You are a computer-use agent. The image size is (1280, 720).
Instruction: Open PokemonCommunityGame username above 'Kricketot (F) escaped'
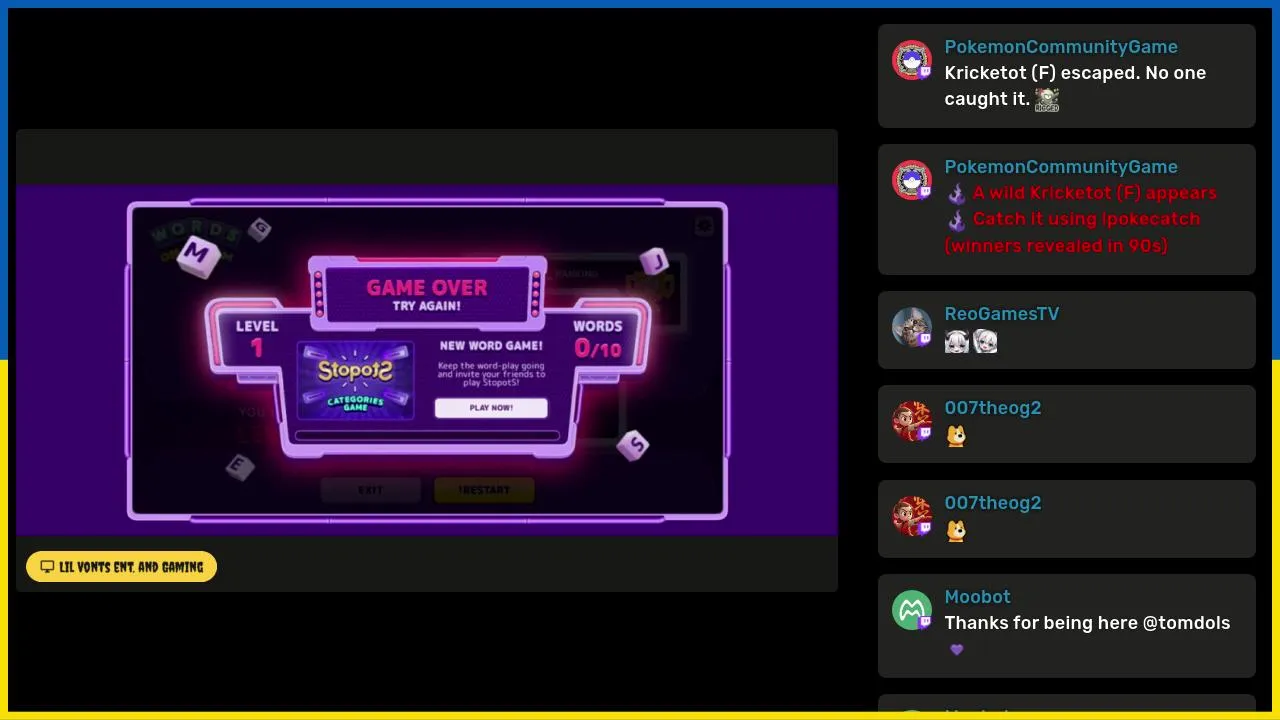pyautogui.click(x=1061, y=47)
